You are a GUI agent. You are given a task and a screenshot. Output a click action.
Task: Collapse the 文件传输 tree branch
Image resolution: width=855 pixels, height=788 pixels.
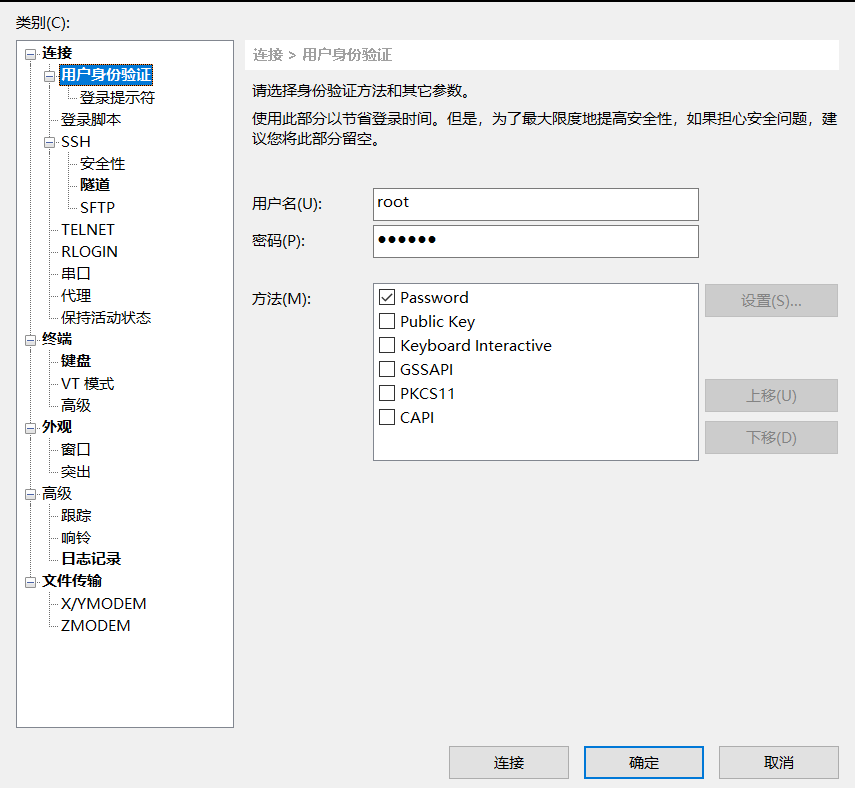[29, 581]
